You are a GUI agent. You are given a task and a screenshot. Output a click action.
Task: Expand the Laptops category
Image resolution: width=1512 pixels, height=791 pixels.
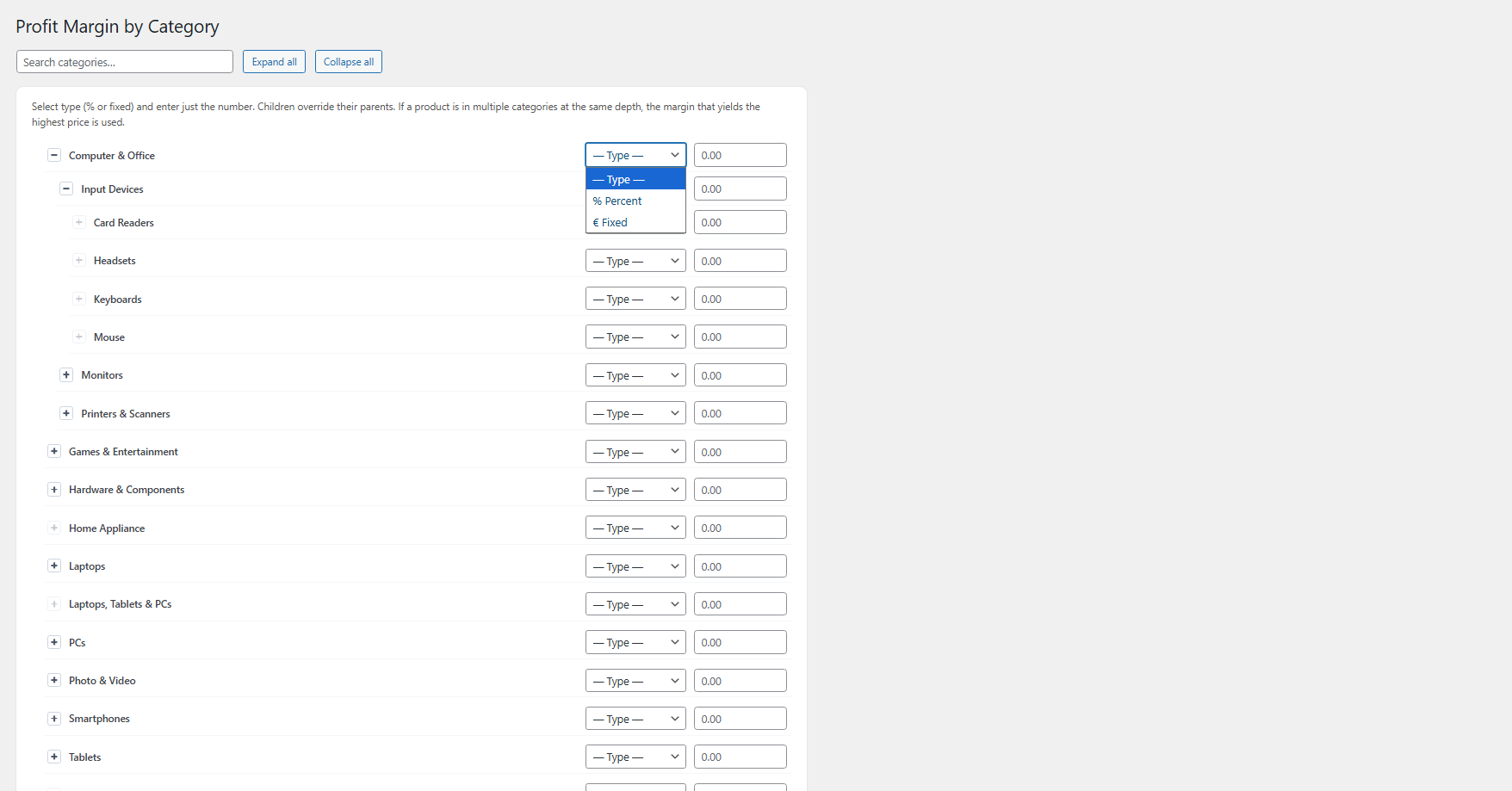(54, 566)
